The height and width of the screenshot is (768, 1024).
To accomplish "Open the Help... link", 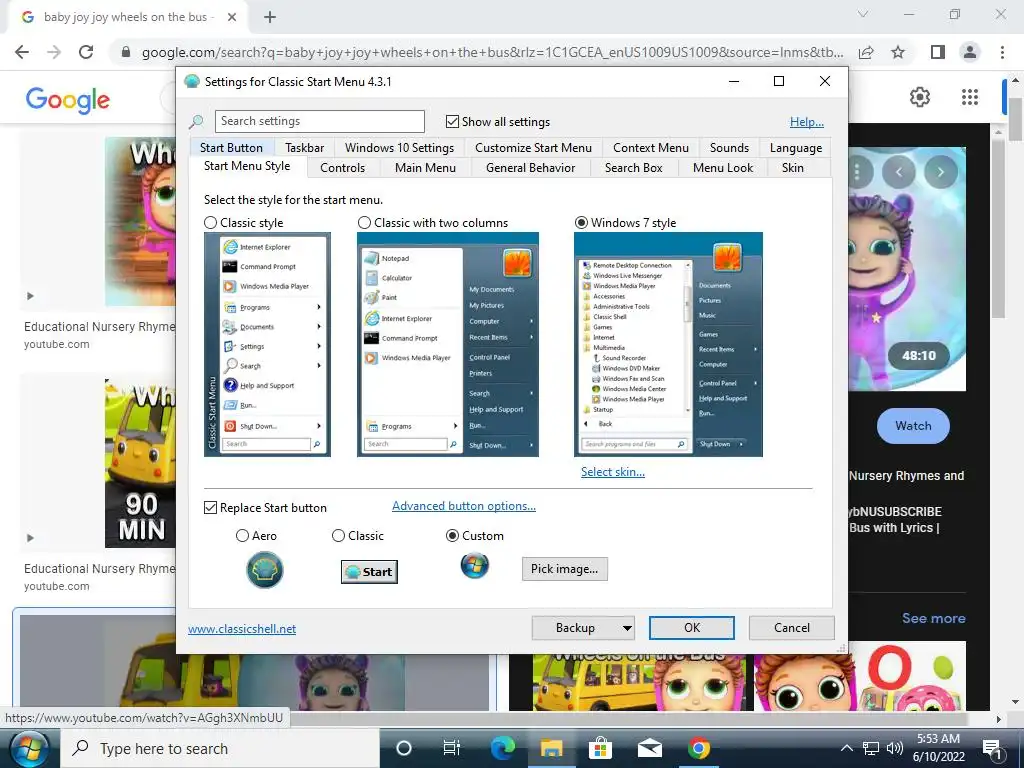I will pos(807,121).
